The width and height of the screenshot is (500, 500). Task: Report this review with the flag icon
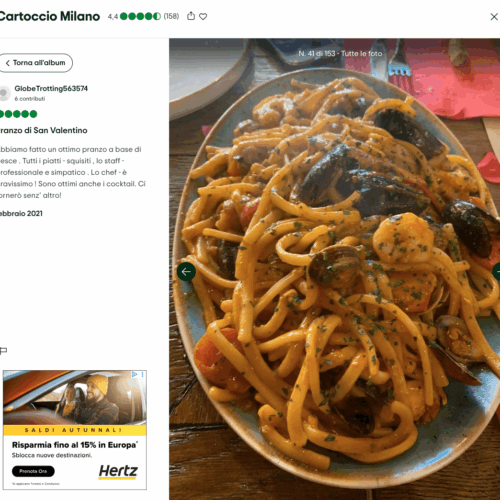point(3,350)
